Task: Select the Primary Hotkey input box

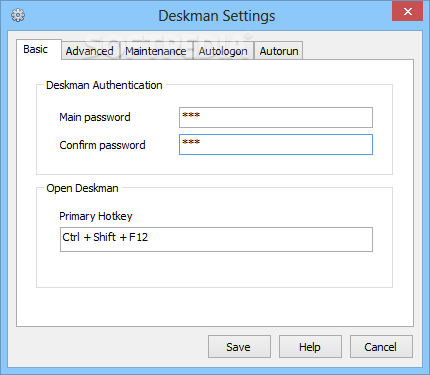Action: click(x=216, y=239)
